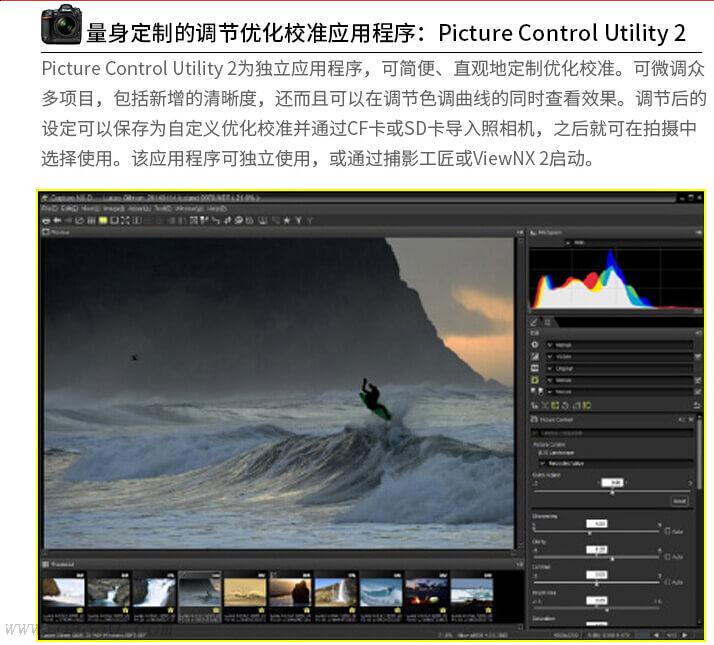This screenshot has height=645, width=714.
Task: Click the Brightness slider track
Action: pyautogui.click(x=597, y=608)
